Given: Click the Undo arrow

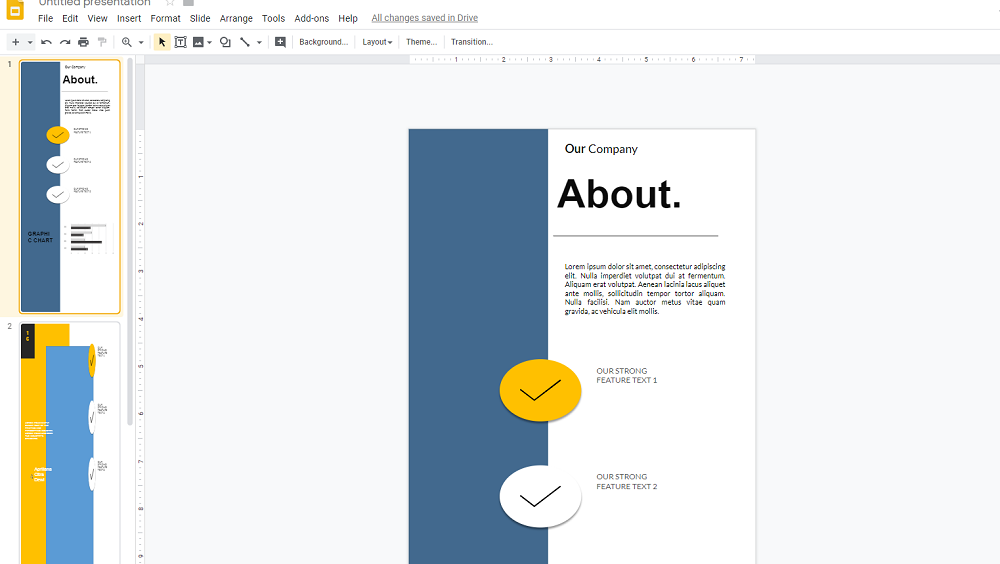Looking at the screenshot, I should pyautogui.click(x=46, y=42).
